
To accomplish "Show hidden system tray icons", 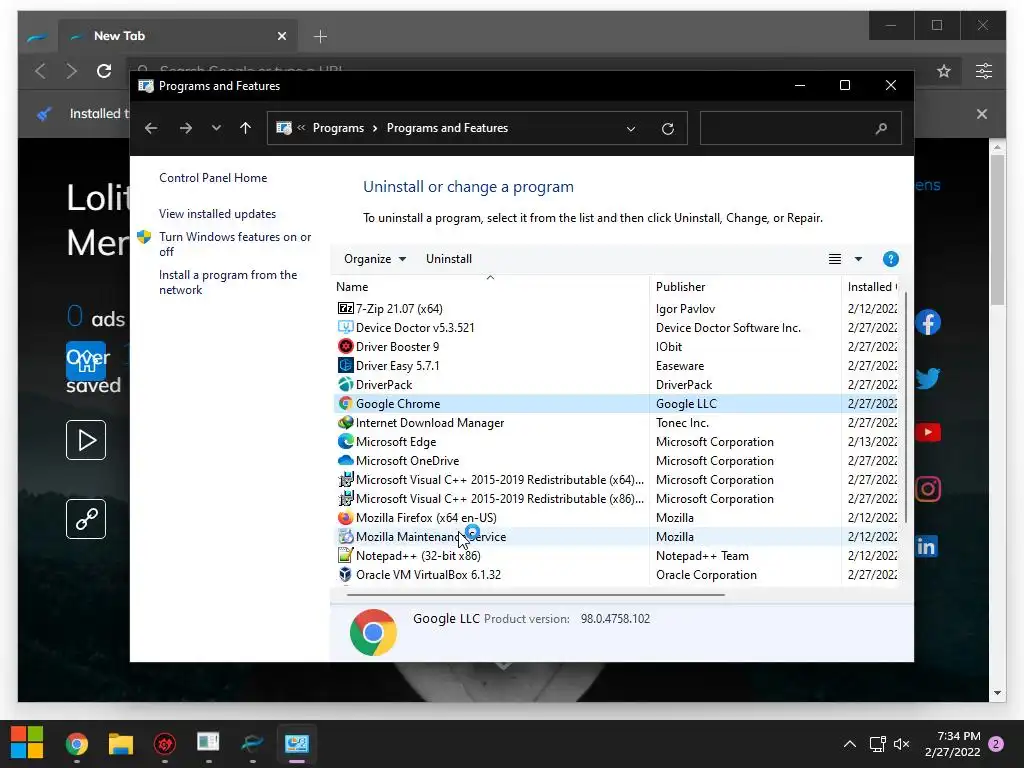I will tap(850, 744).
